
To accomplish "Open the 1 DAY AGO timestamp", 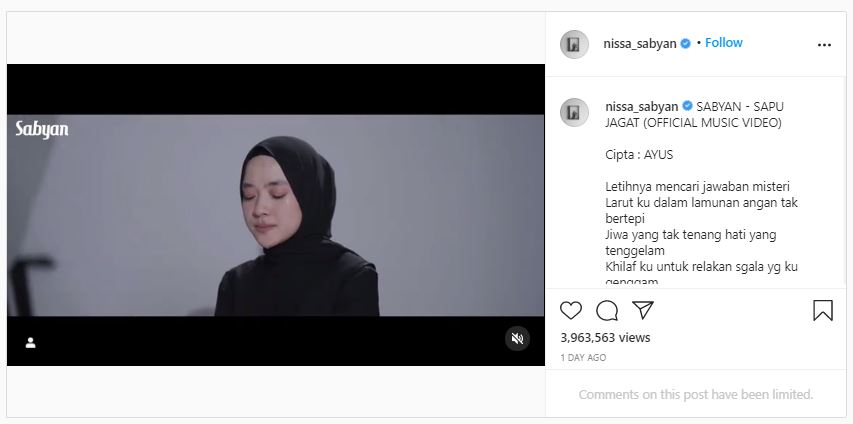I will 583,358.
